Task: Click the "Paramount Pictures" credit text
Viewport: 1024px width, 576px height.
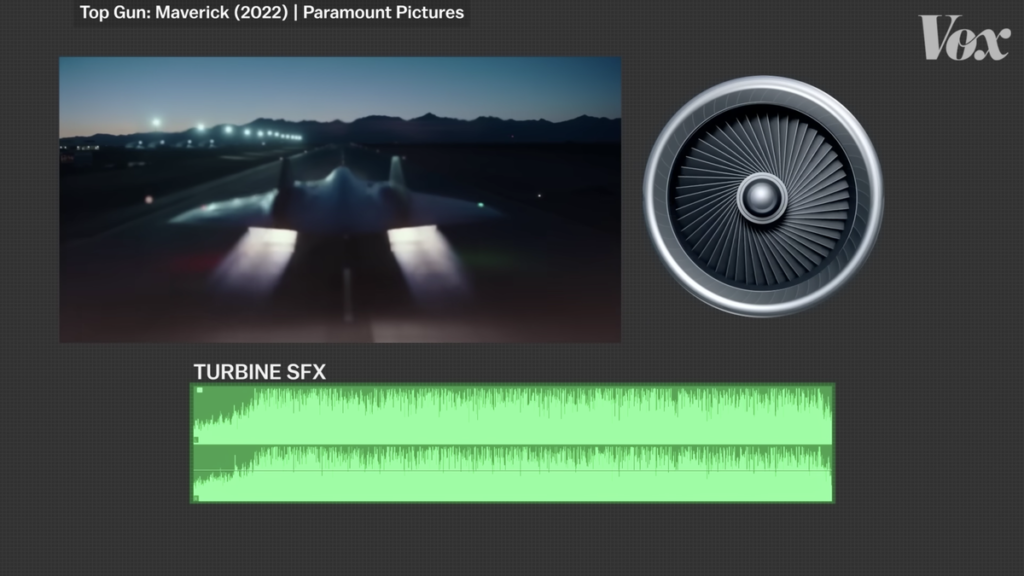Action: (400, 14)
